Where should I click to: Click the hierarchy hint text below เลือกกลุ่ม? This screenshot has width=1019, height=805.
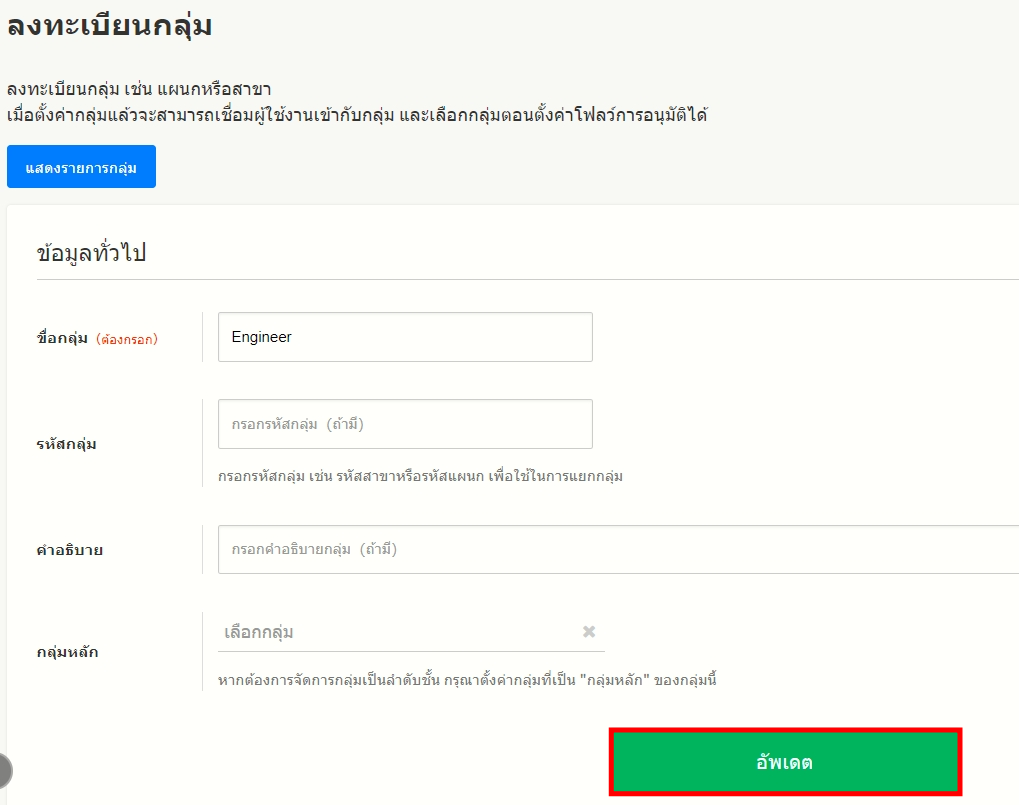point(468,681)
